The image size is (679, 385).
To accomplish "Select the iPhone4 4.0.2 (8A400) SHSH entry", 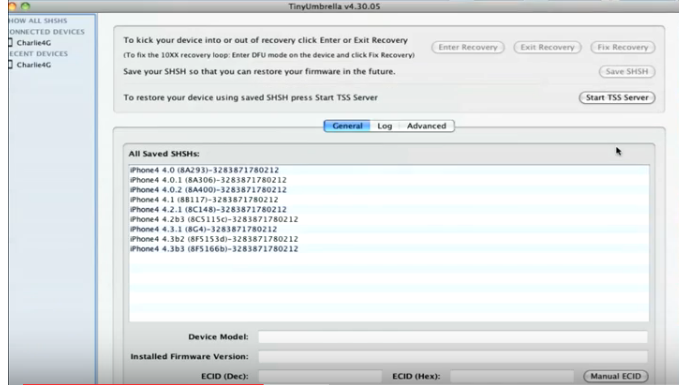I will pos(389,190).
